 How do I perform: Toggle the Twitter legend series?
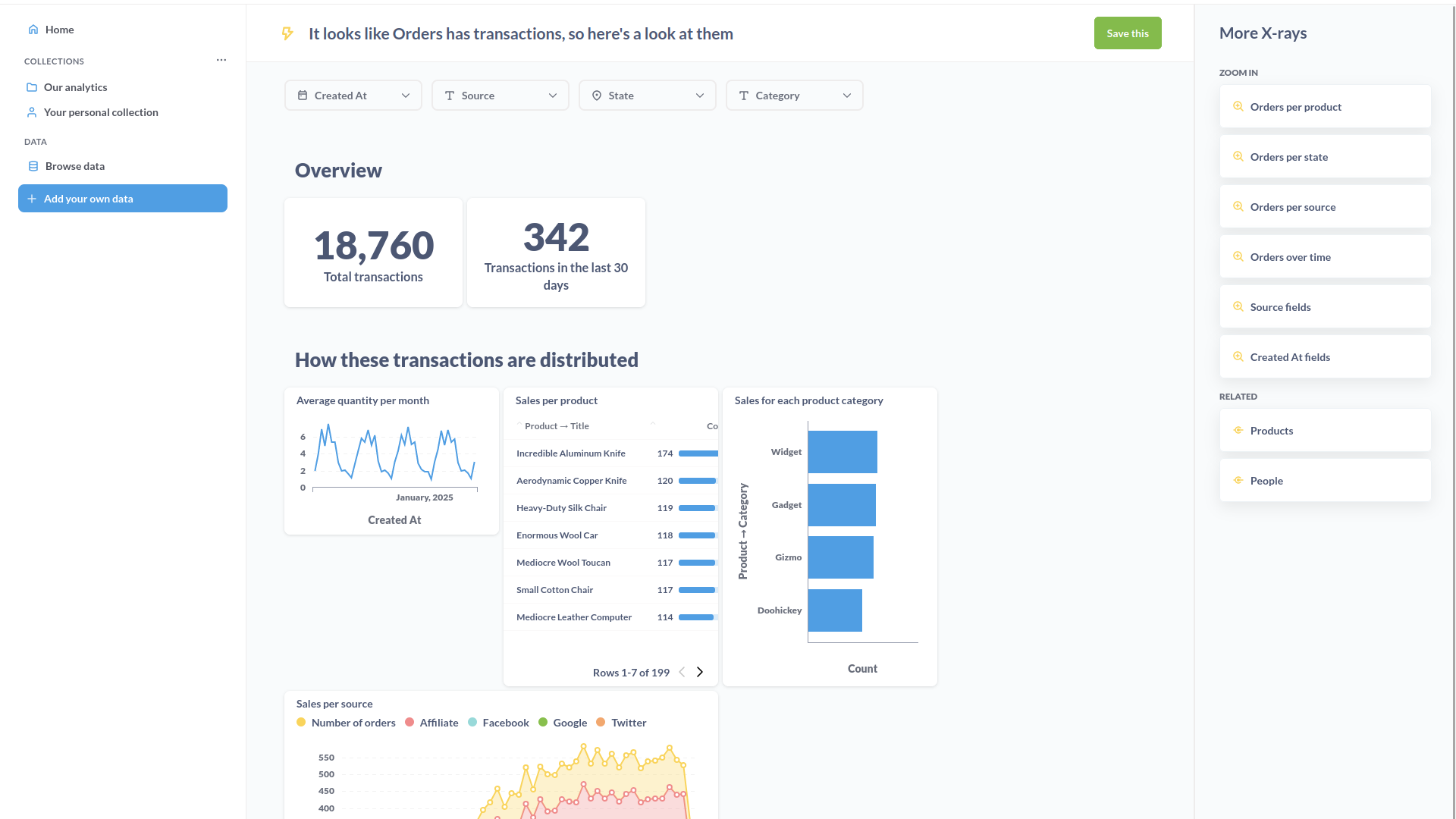click(x=621, y=723)
